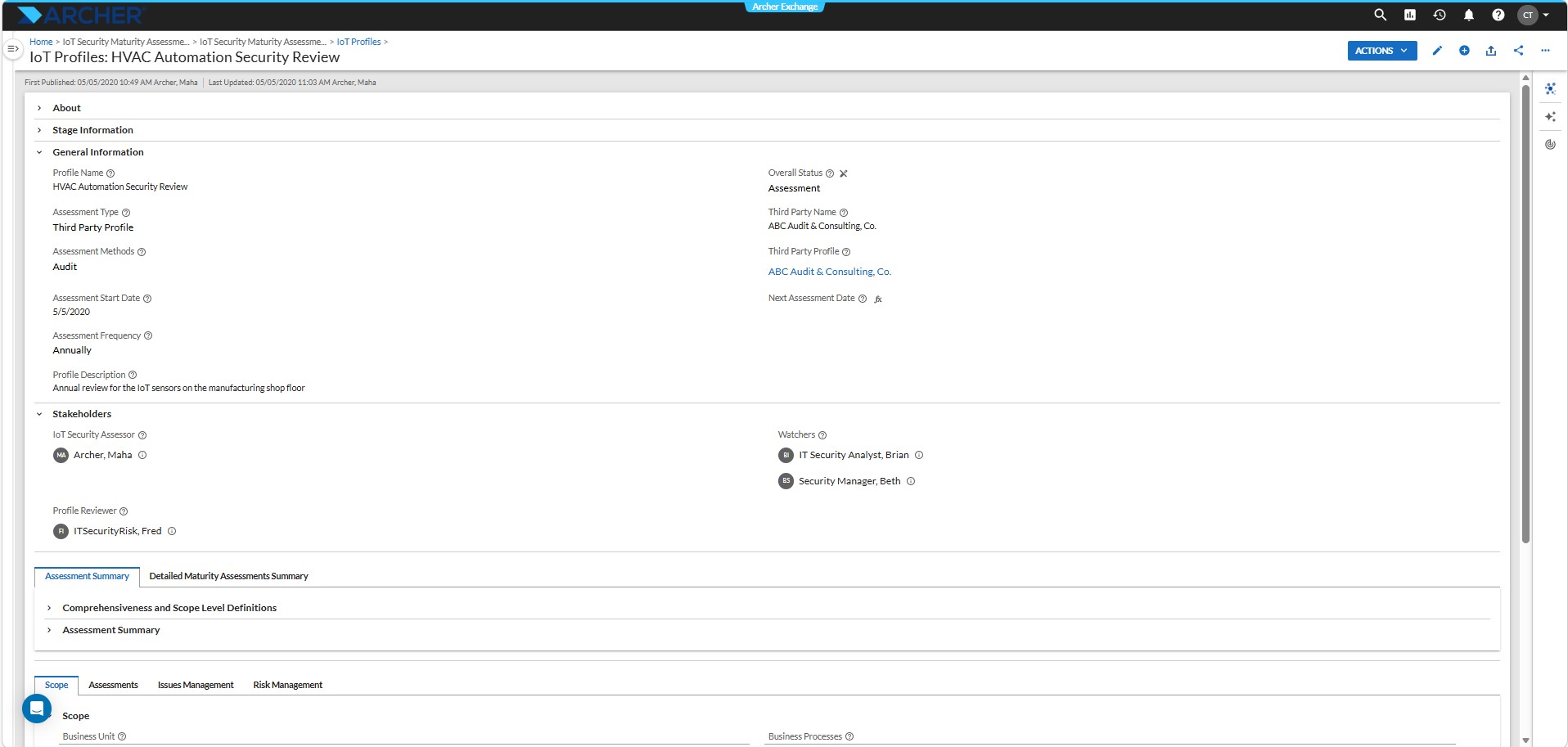The width and height of the screenshot is (1568, 747).
Task: Switch to Detailed Maturity Assessments Summary tab
Action: pyautogui.click(x=228, y=576)
